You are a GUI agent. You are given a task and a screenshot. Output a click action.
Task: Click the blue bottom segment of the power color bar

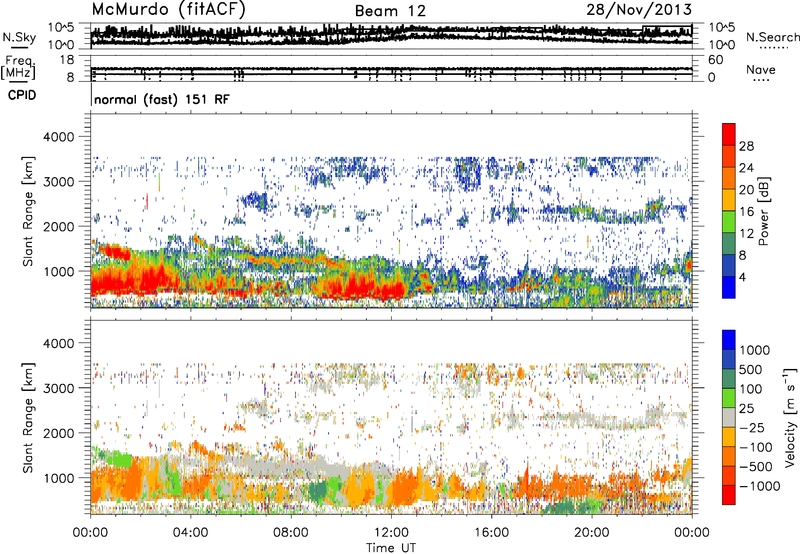click(729, 288)
